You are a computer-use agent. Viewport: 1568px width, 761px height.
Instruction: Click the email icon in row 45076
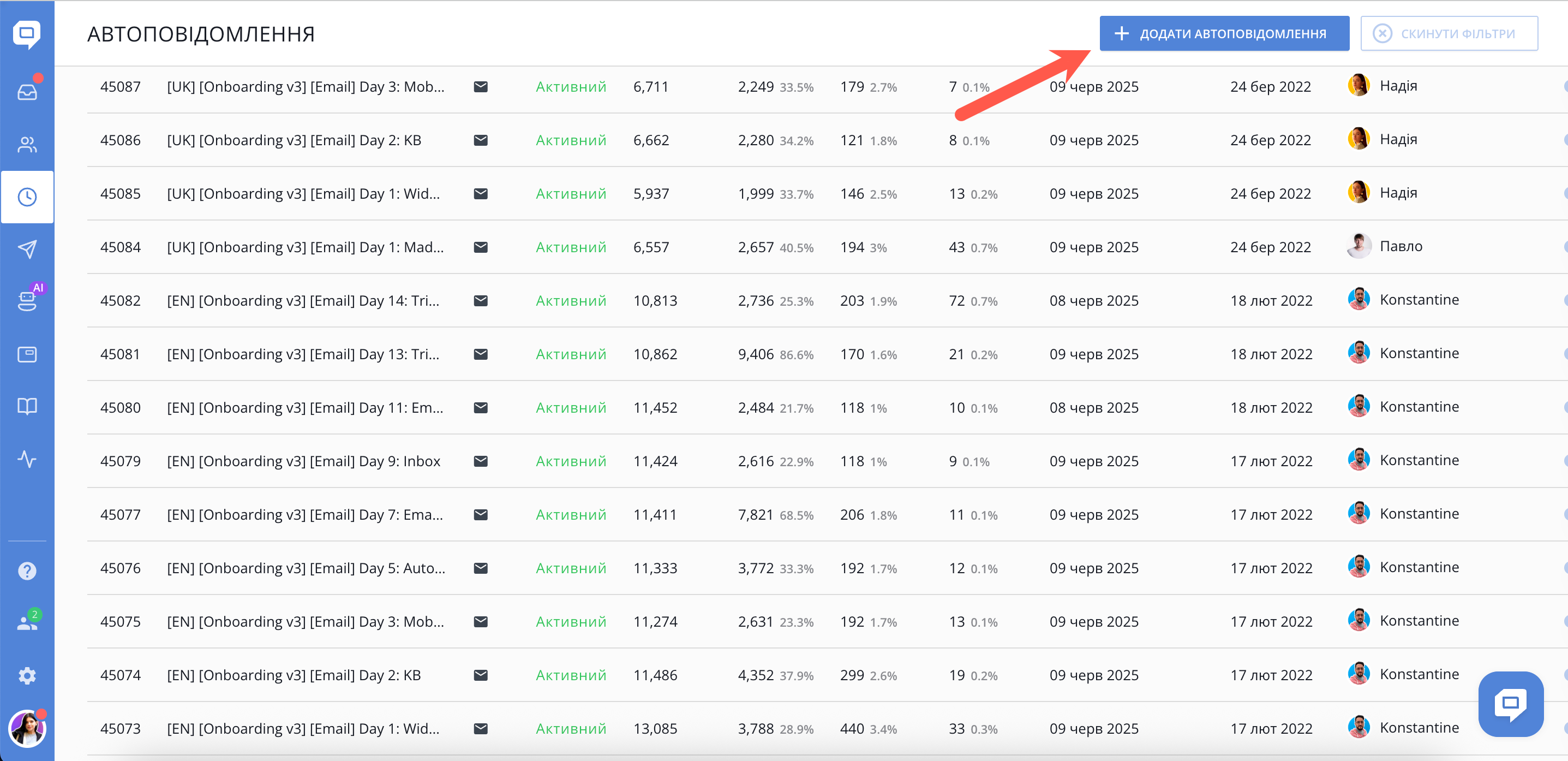click(x=480, y=568)
